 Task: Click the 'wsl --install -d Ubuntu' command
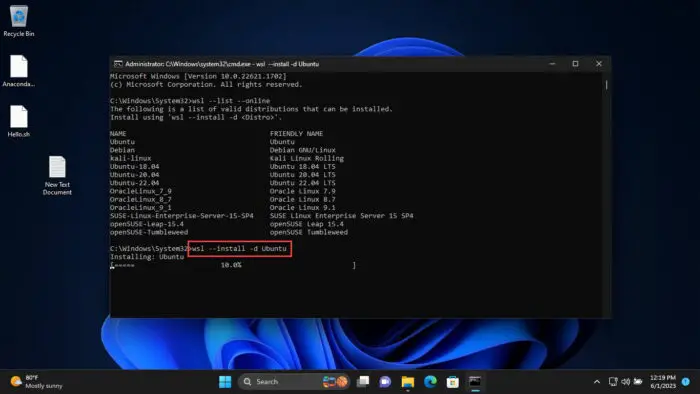click(239, 249)
